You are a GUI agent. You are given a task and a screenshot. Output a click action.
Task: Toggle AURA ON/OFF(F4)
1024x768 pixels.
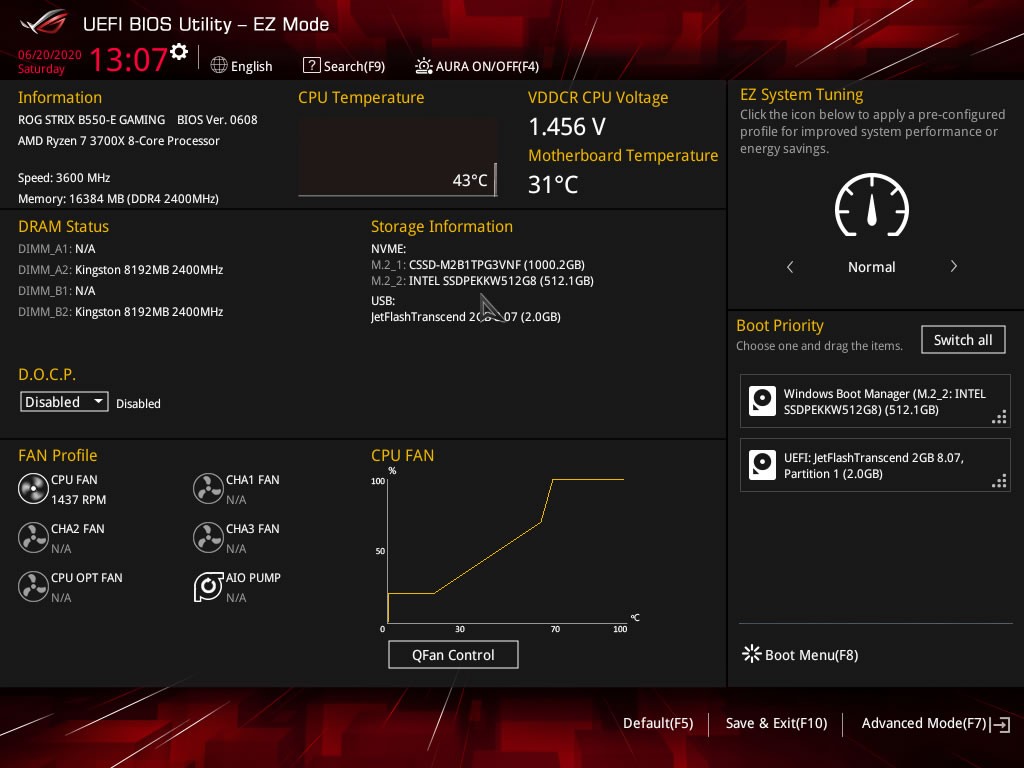(487, 66)
